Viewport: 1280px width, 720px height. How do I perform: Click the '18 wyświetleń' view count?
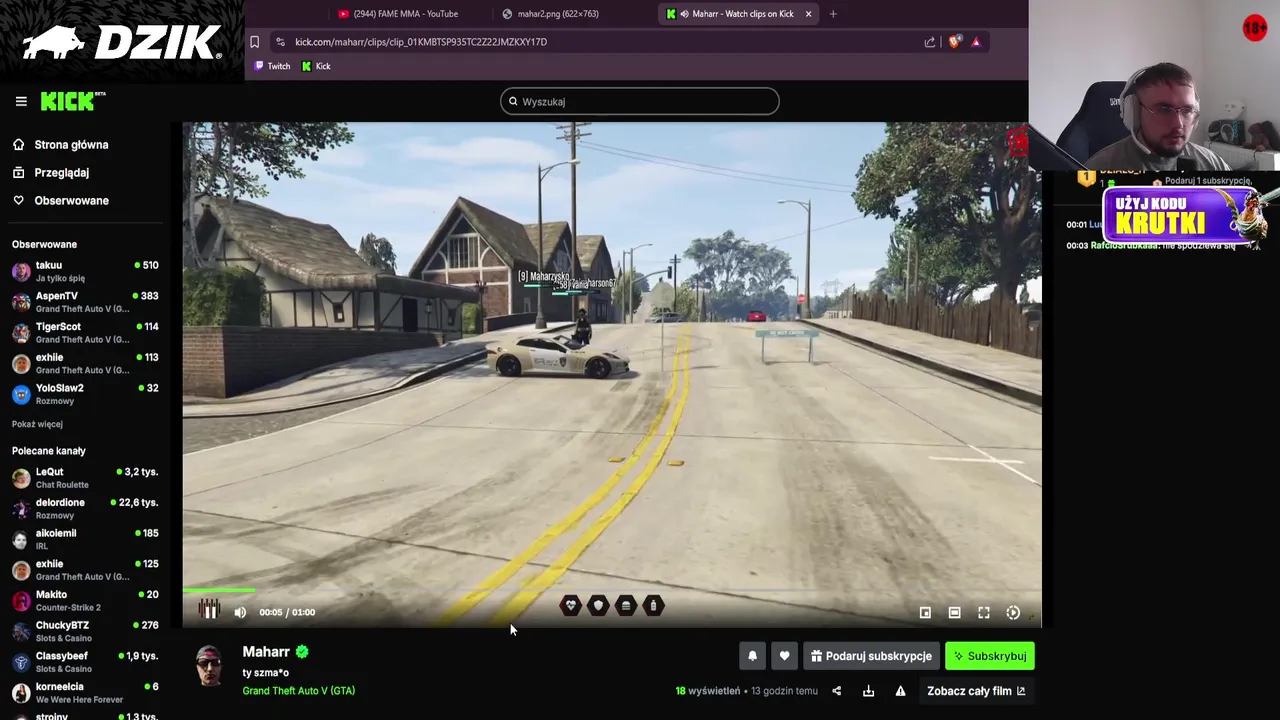(708, 691)
